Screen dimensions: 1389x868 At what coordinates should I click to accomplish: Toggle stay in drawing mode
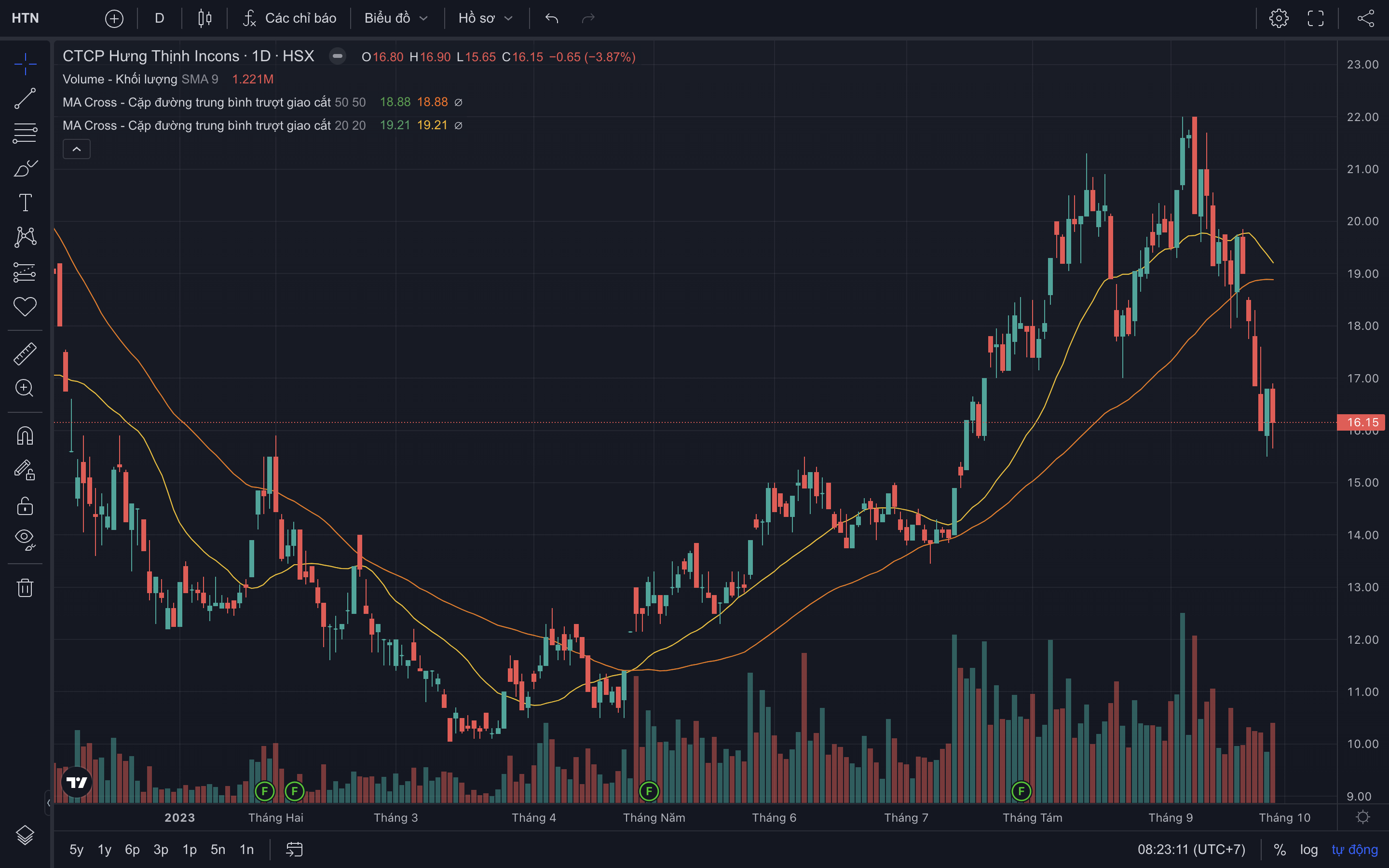click(25, 471)
